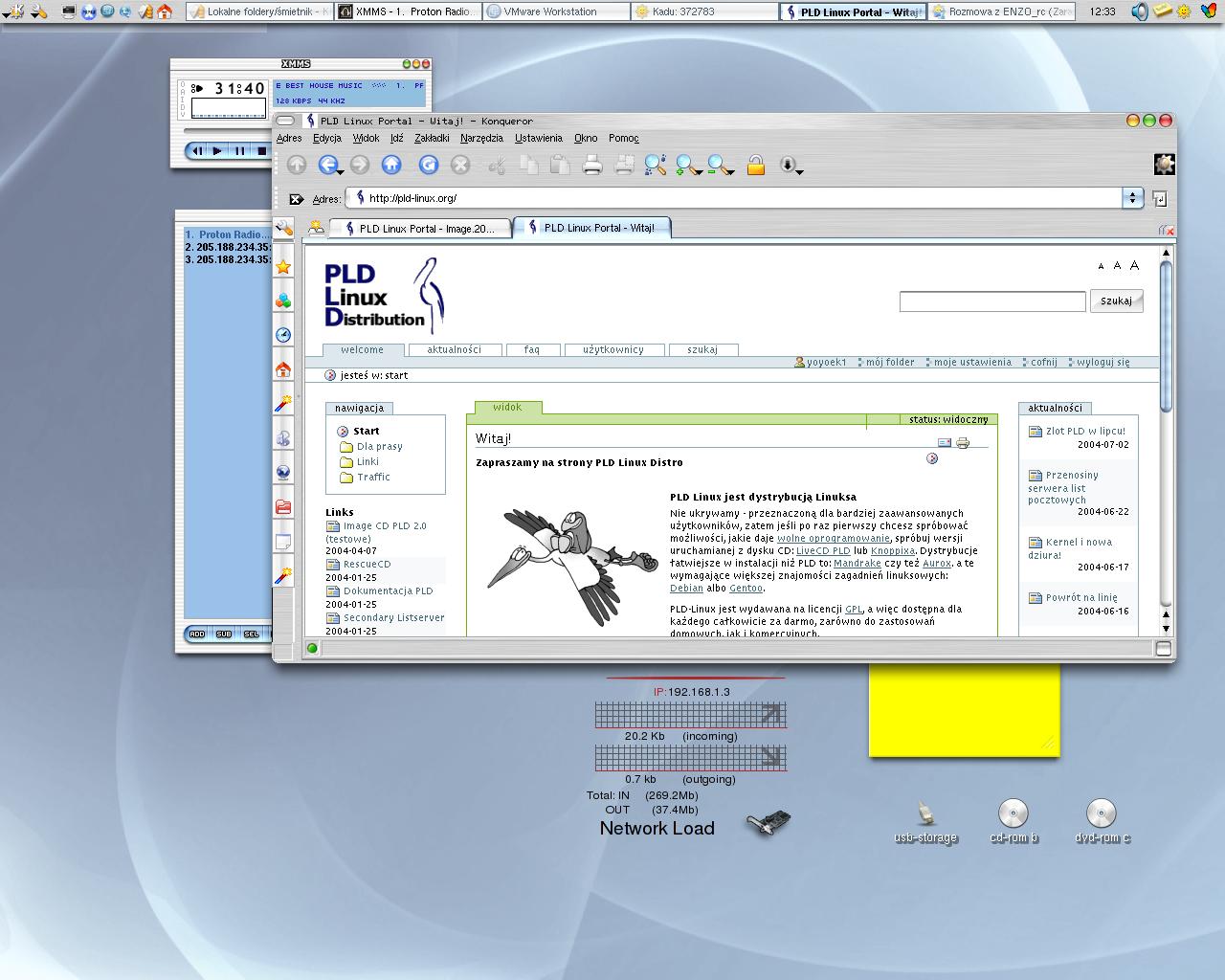Click the Paste clipboard icon in toolbar
Image resolution: width=1225 pixels, height=980 pixels.
point(560,165)
